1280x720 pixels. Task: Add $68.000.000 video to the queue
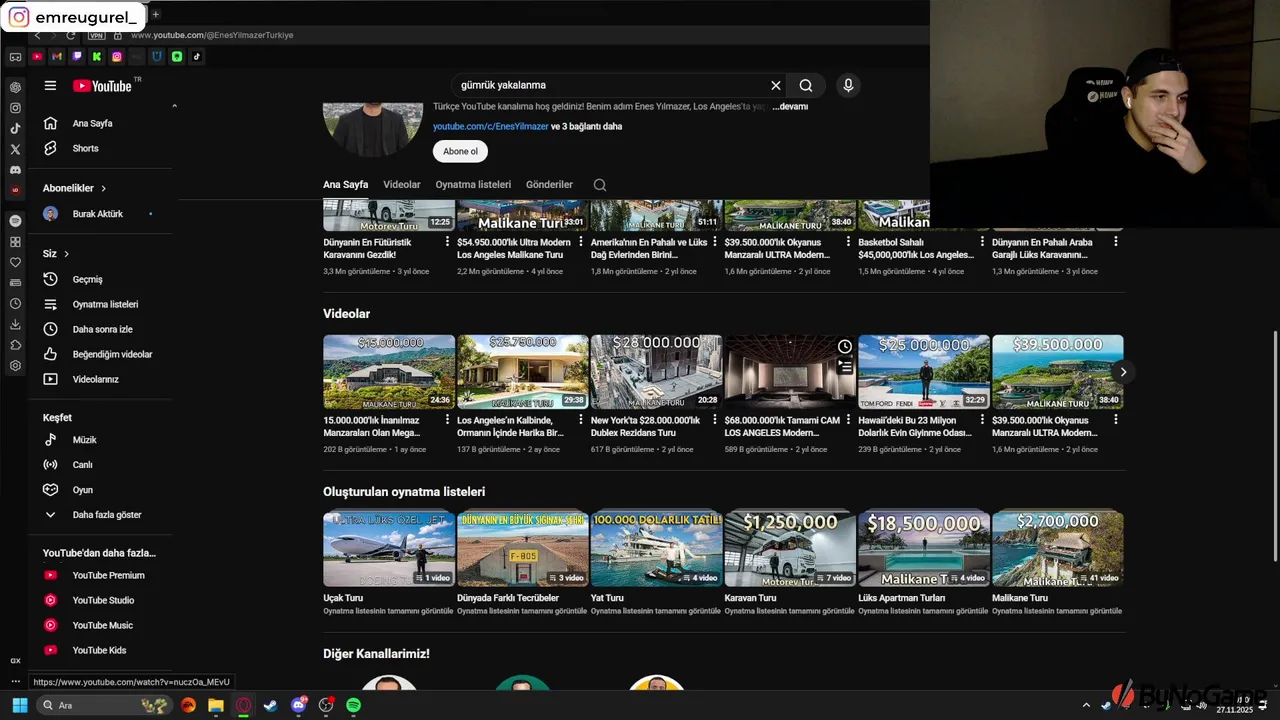pyautogui.click(x=845, y=367)
